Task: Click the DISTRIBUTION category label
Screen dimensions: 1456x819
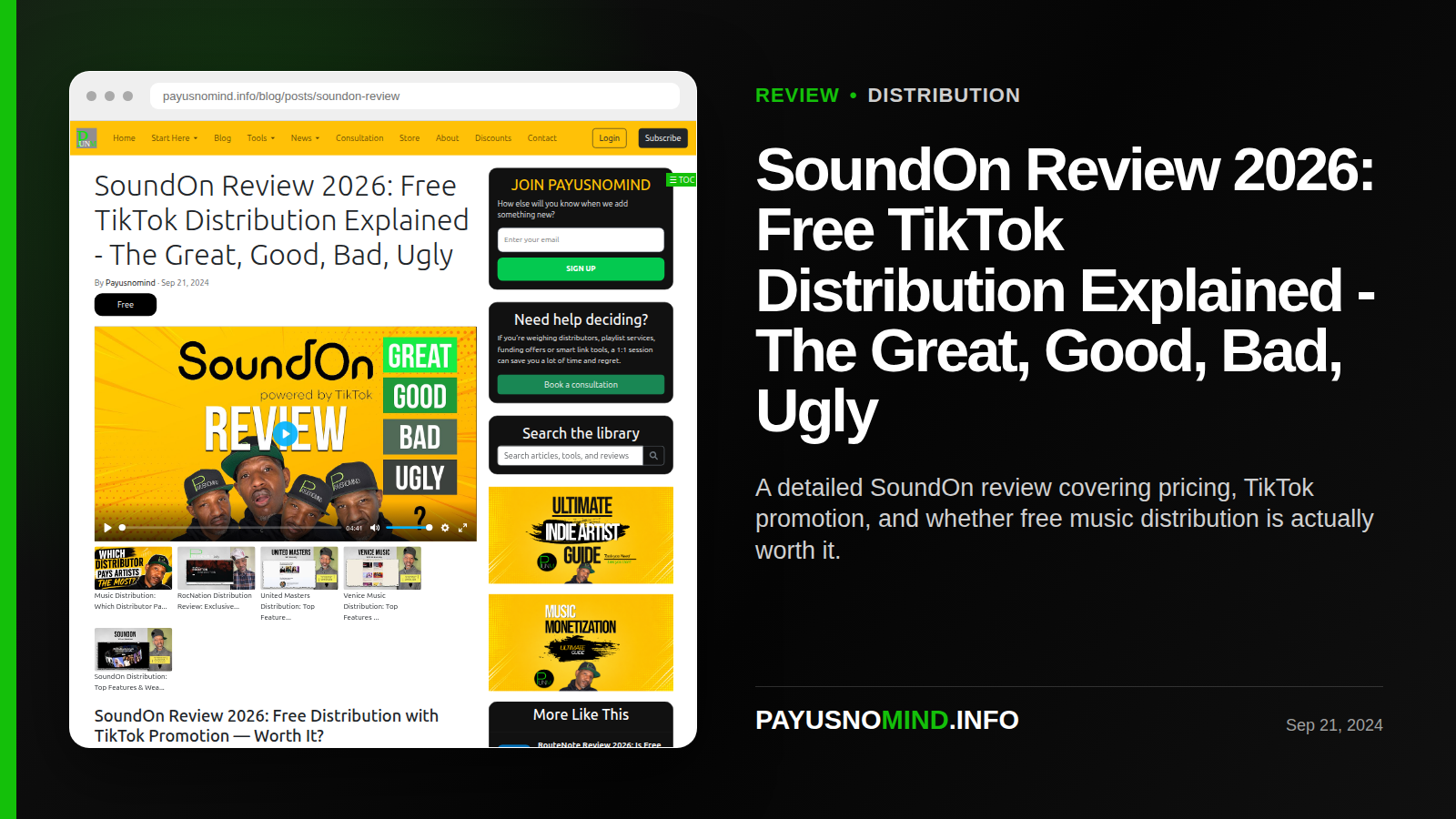Action: pyautogui.click(x=944, y=96)
